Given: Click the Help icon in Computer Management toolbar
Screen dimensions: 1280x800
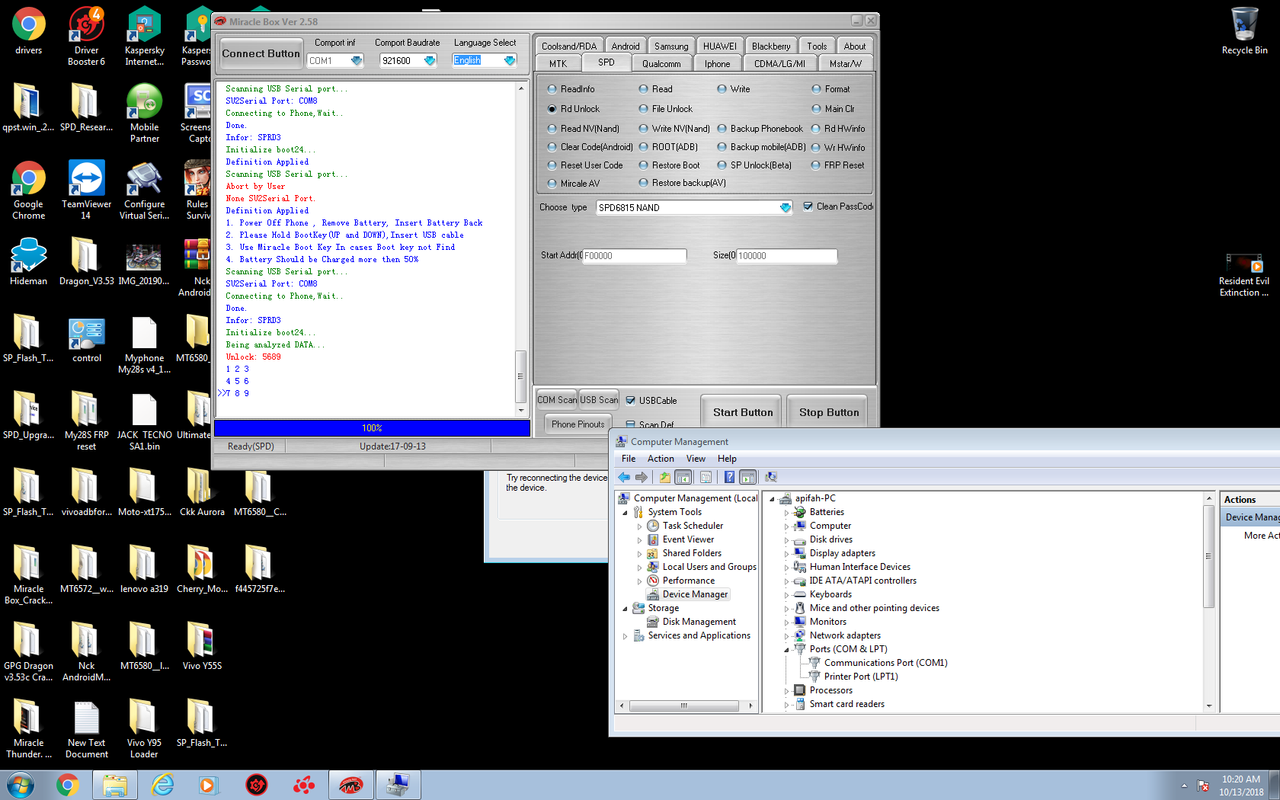Looking at the screenshot, I should click(729, 477).
